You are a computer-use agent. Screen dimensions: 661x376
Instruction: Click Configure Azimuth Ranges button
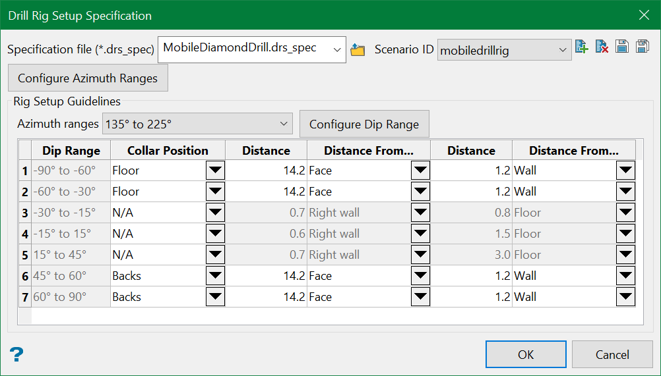click(x=88, y=78)
